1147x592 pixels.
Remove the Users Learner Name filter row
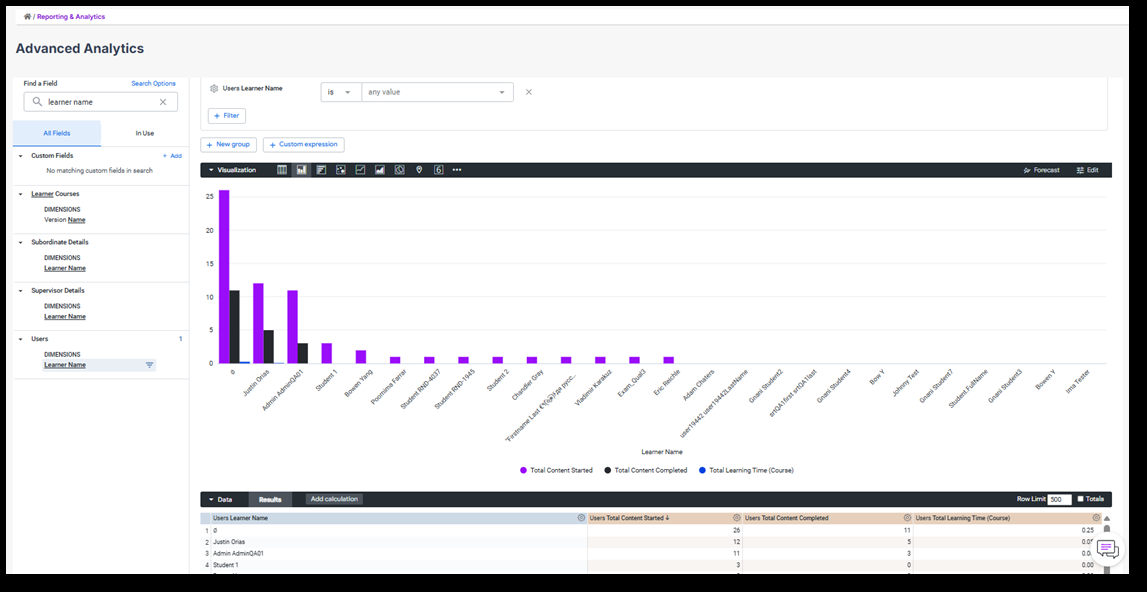click(x=529, y=92)
